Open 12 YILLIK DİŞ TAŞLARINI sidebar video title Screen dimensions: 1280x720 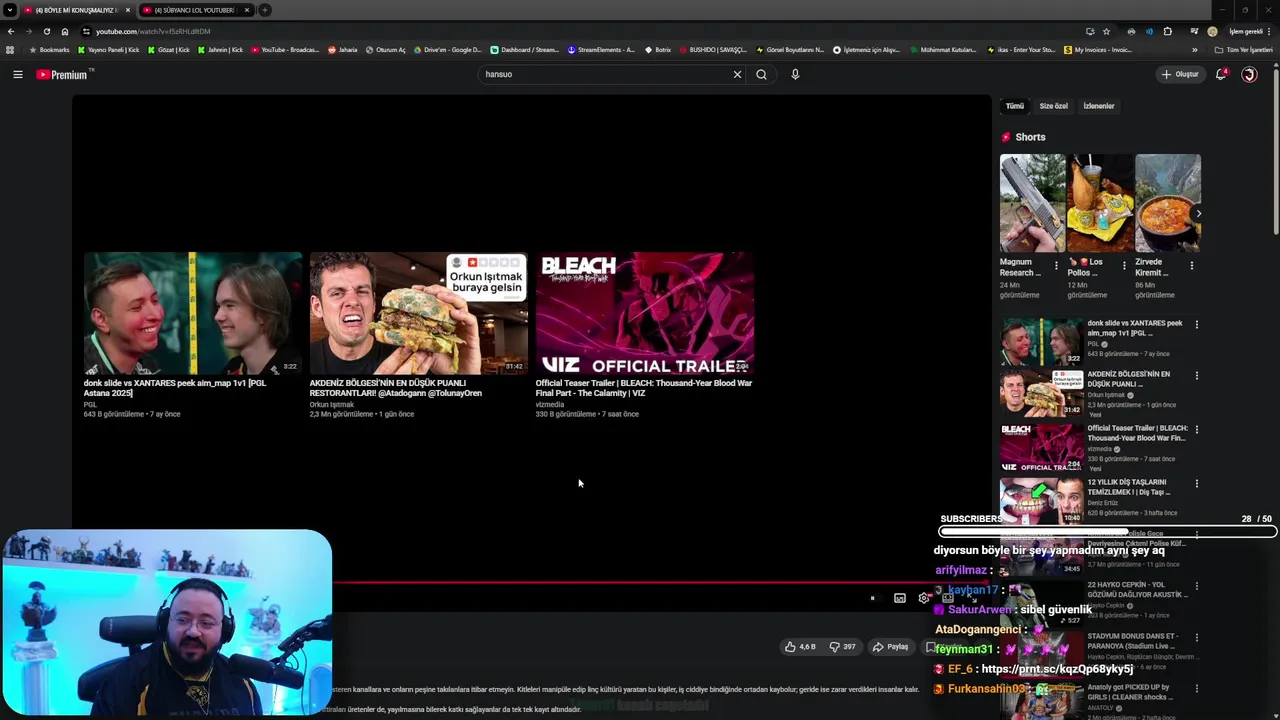tap(1129, 487)
